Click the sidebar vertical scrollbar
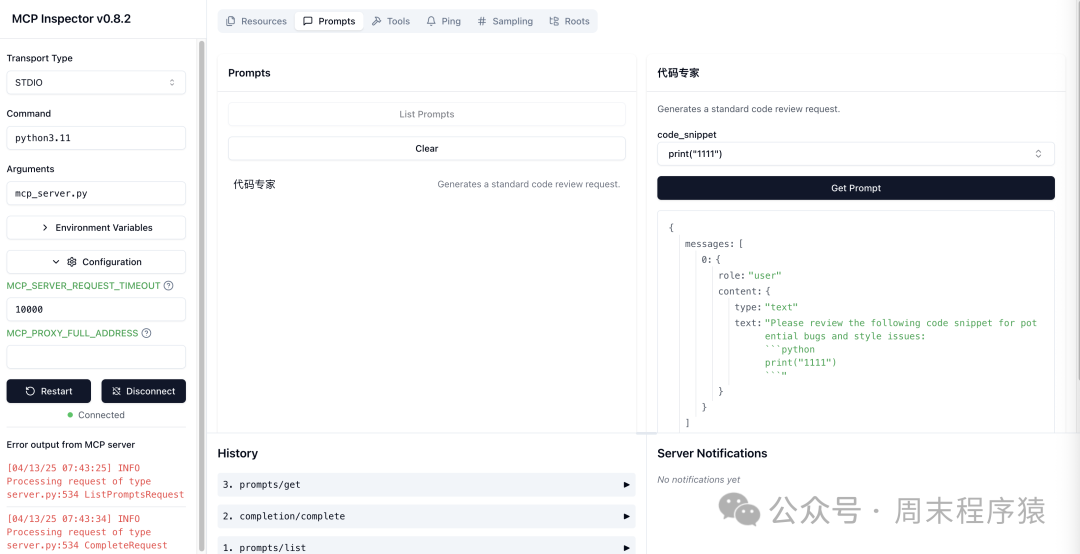Viewport: 1080px width, 554px height. click(x=202, y=296)
